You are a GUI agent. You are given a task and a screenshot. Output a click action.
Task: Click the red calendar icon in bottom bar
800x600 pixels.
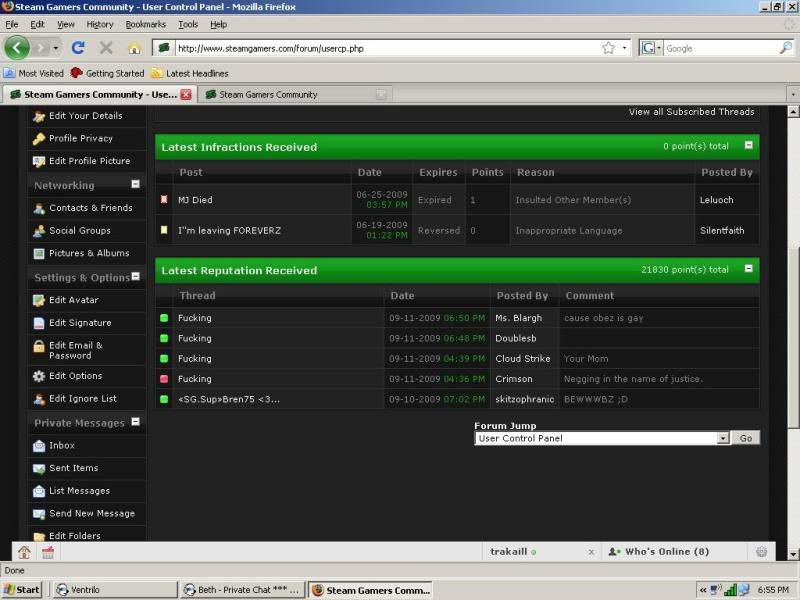(x=48, y=552)
